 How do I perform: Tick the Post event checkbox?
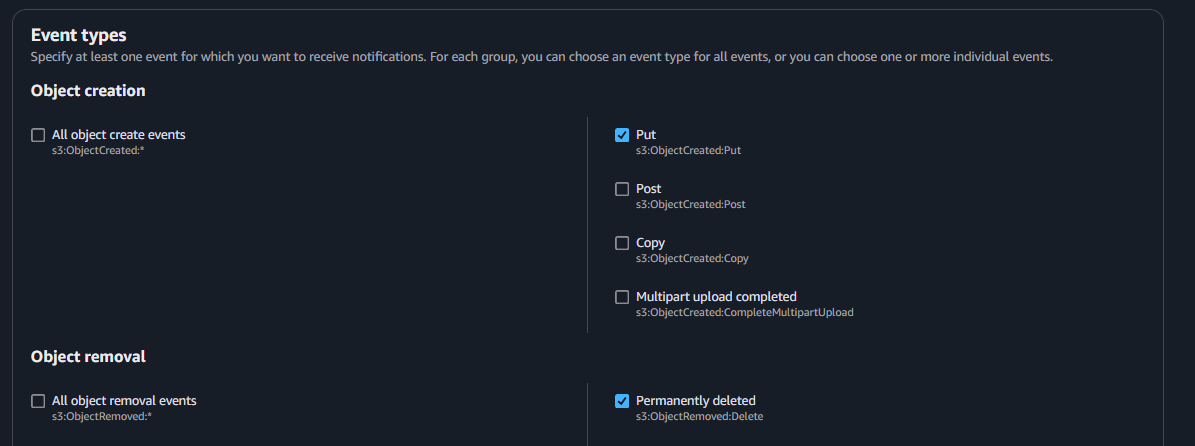pyautogui.click(x=622, y=190)
